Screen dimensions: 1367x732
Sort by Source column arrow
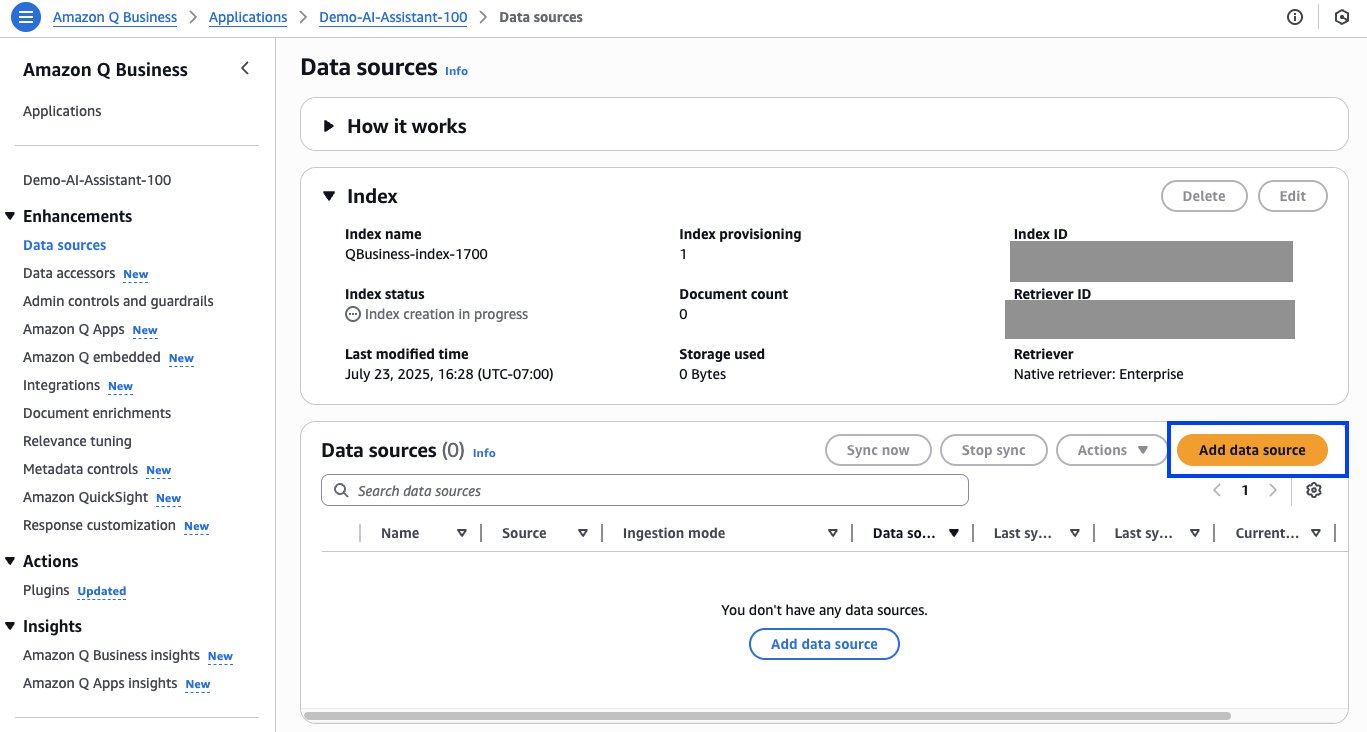pyautogui.click(x=582, y=533)
